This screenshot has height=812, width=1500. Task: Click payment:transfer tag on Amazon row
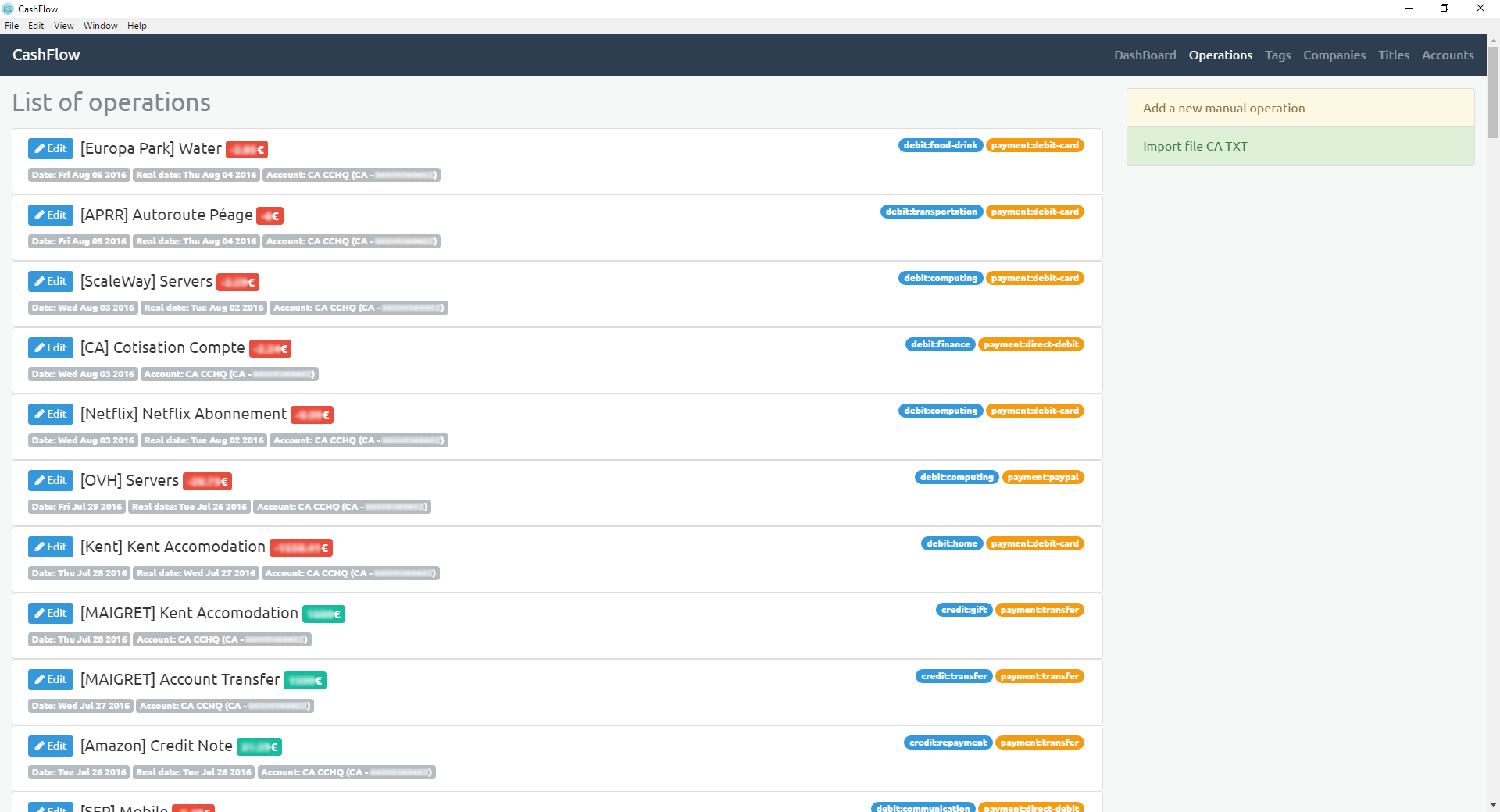point(1039,743)
